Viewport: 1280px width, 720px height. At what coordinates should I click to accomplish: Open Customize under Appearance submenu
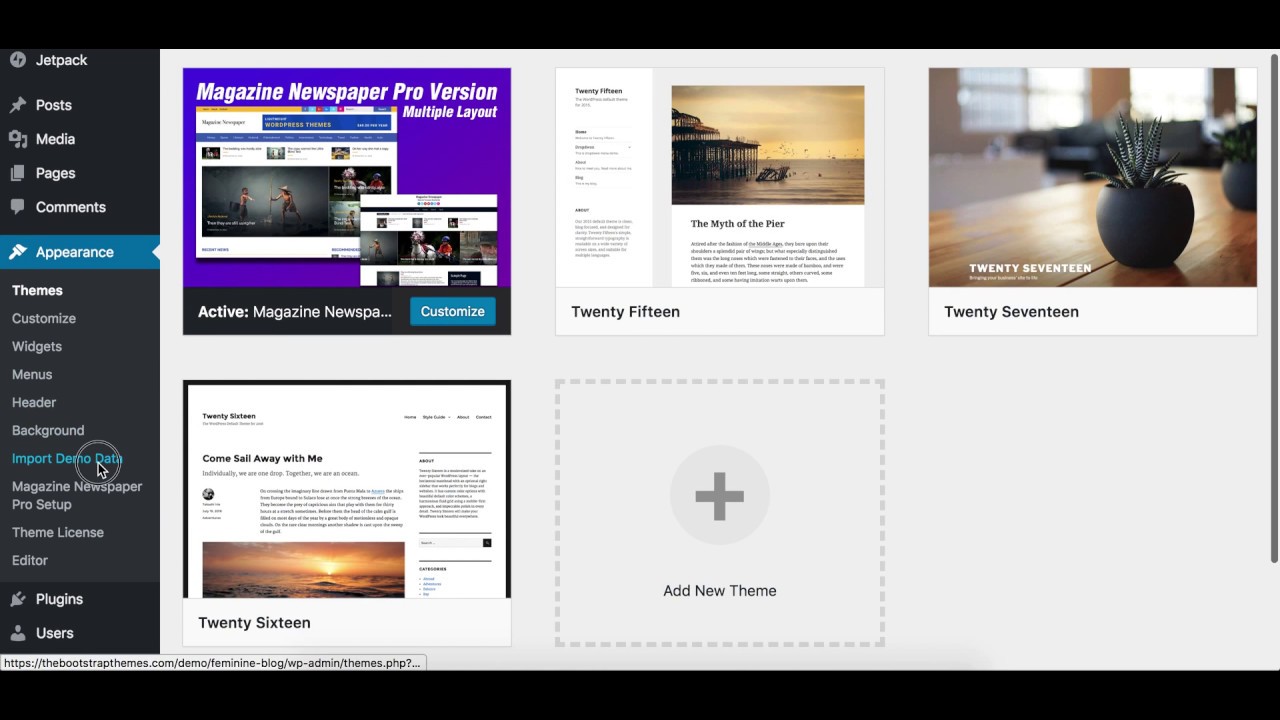pyautogui.click(x=44, y=318)
